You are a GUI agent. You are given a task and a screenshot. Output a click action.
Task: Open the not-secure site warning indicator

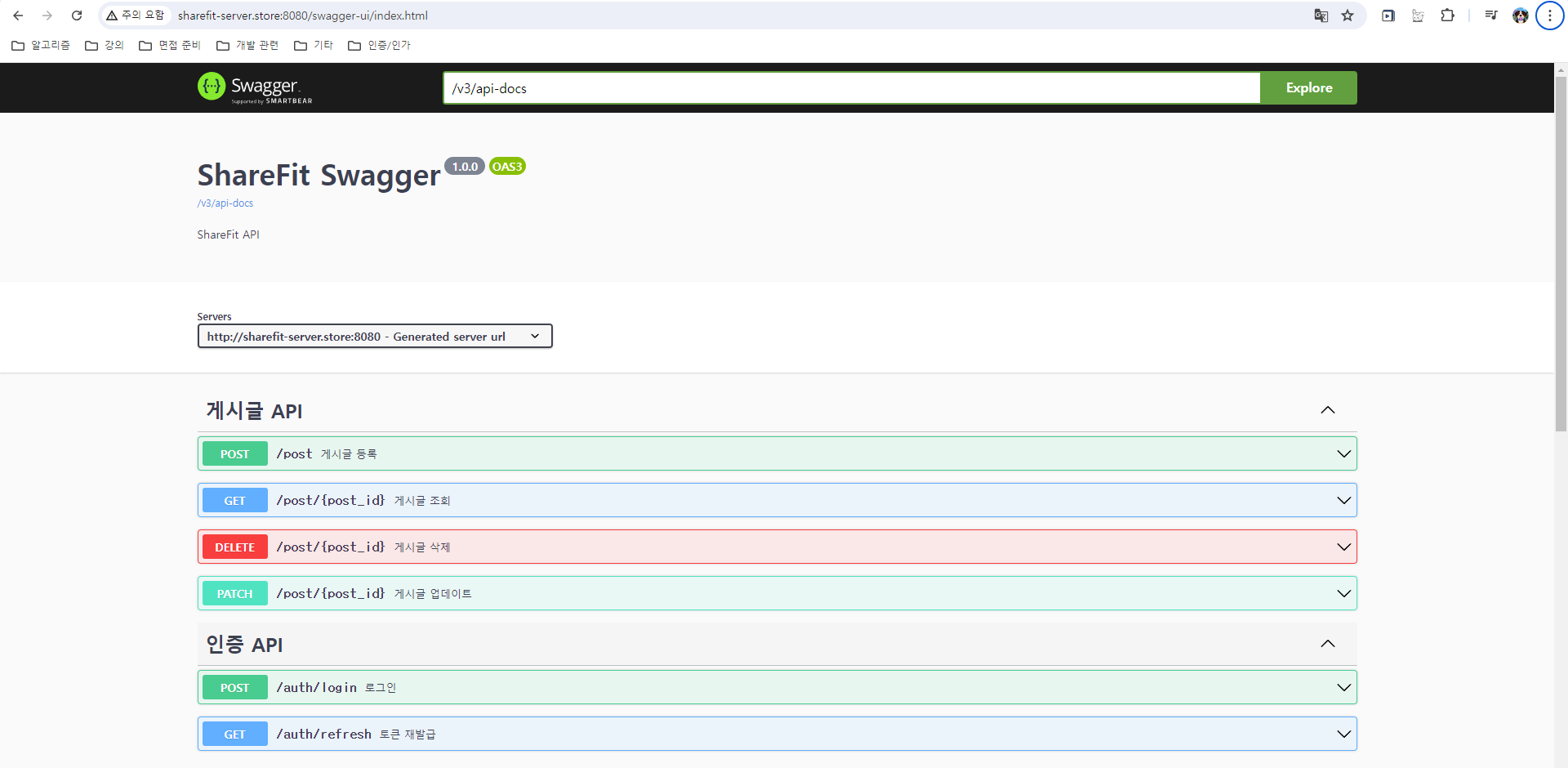point(136,16)
